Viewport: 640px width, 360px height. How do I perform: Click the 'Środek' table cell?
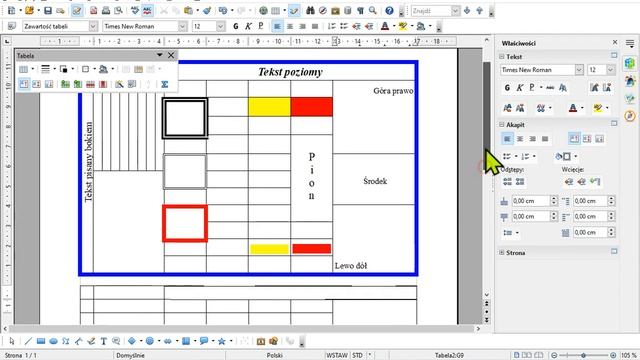click(374, 180)
